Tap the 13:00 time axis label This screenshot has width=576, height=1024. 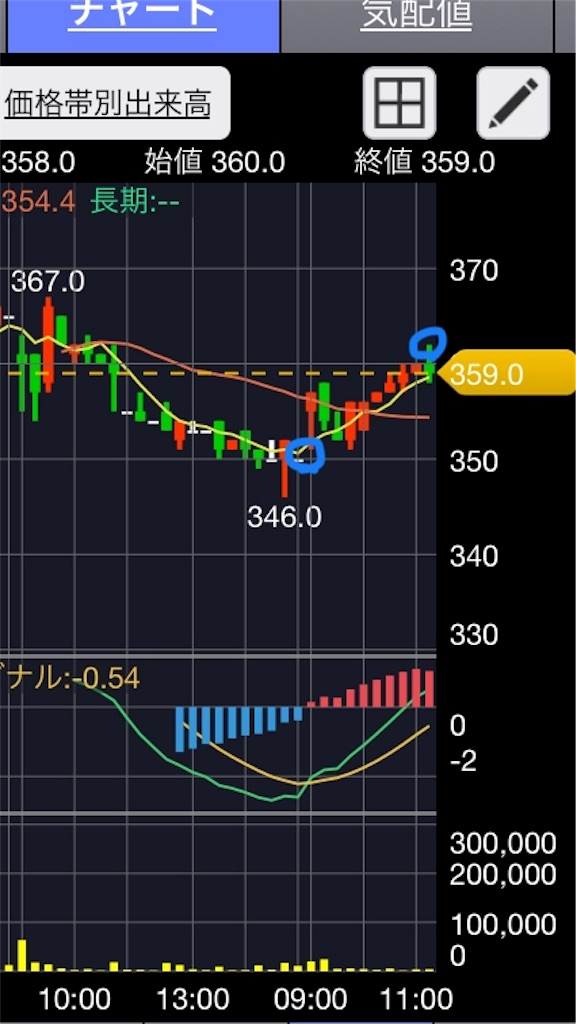pyautogui.click(x=193, y=999)
